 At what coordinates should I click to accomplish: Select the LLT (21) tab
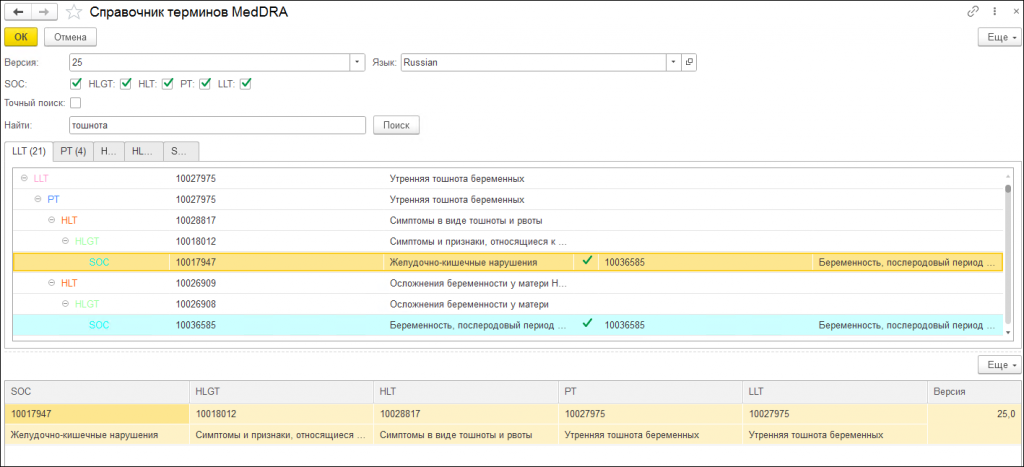(x=28, y=151)
